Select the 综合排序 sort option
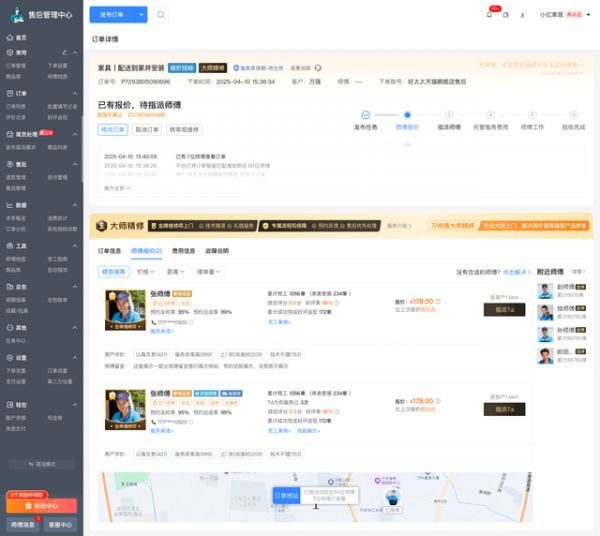The image size is (600, 536). (113, 271)
